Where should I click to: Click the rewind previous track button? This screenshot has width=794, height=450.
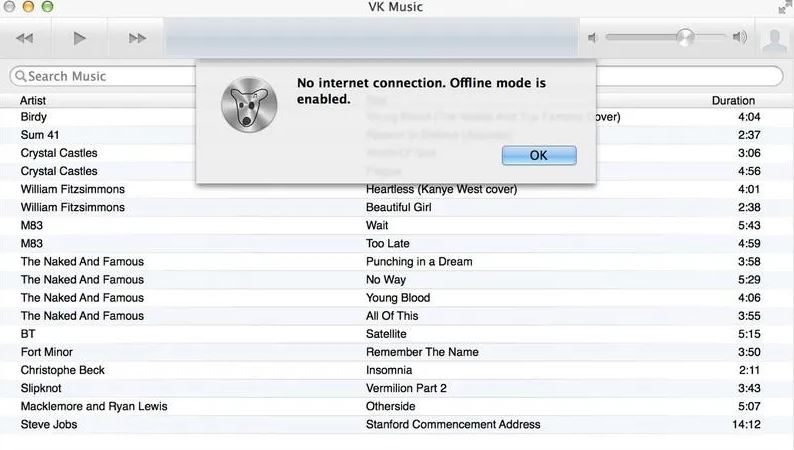(x=25, y=38)
